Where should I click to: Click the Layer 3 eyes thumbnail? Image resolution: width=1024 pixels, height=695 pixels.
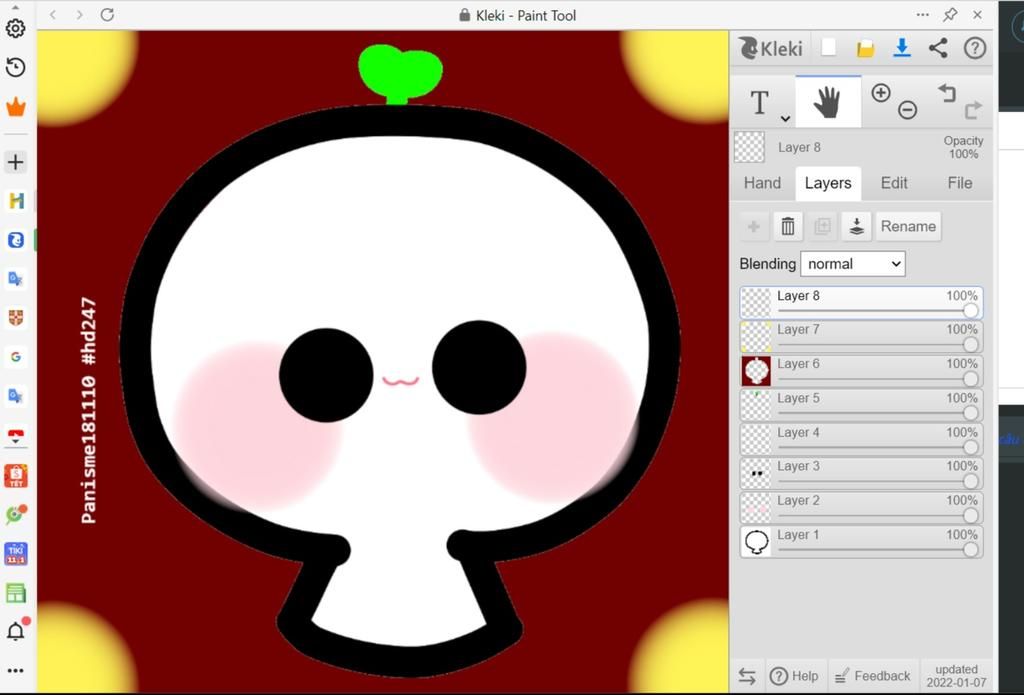pos(756,474)
